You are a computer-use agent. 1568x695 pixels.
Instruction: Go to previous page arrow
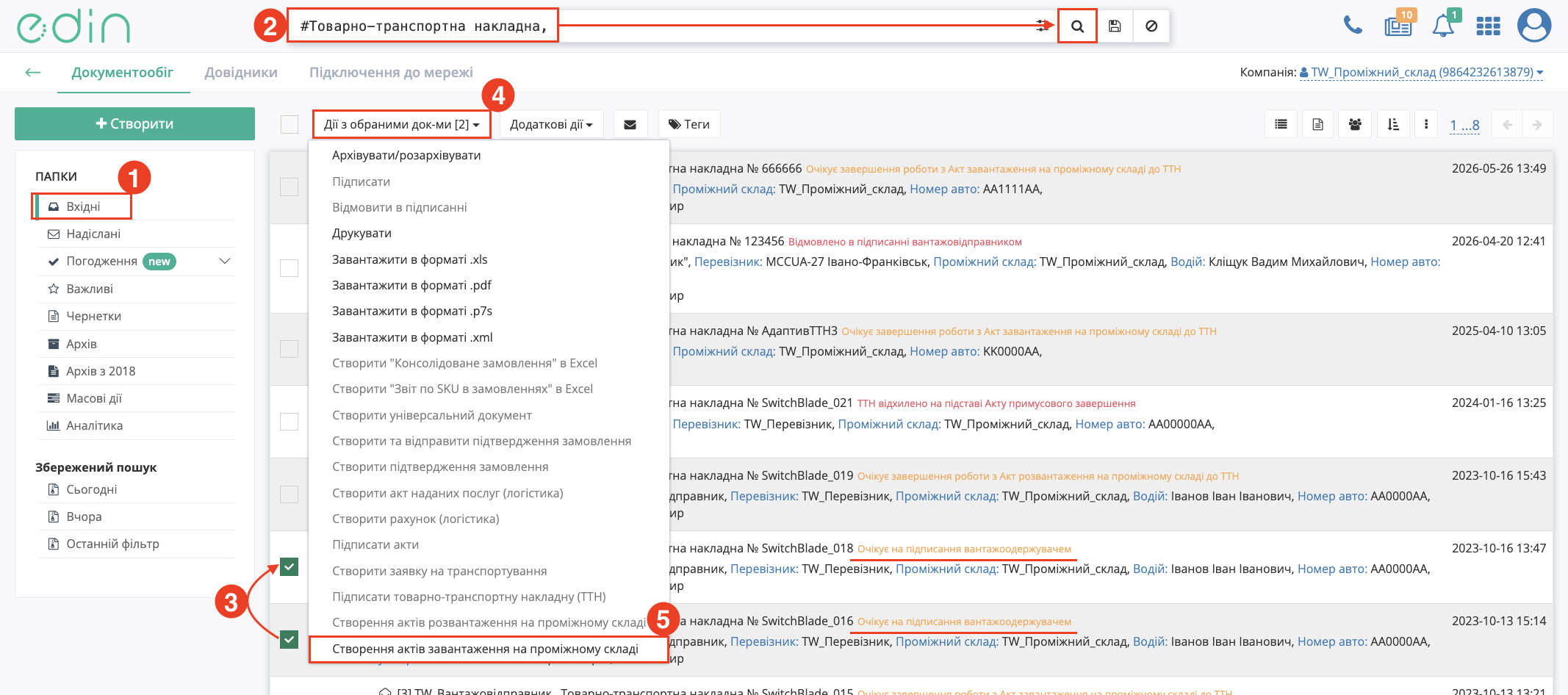point(1507,124)
